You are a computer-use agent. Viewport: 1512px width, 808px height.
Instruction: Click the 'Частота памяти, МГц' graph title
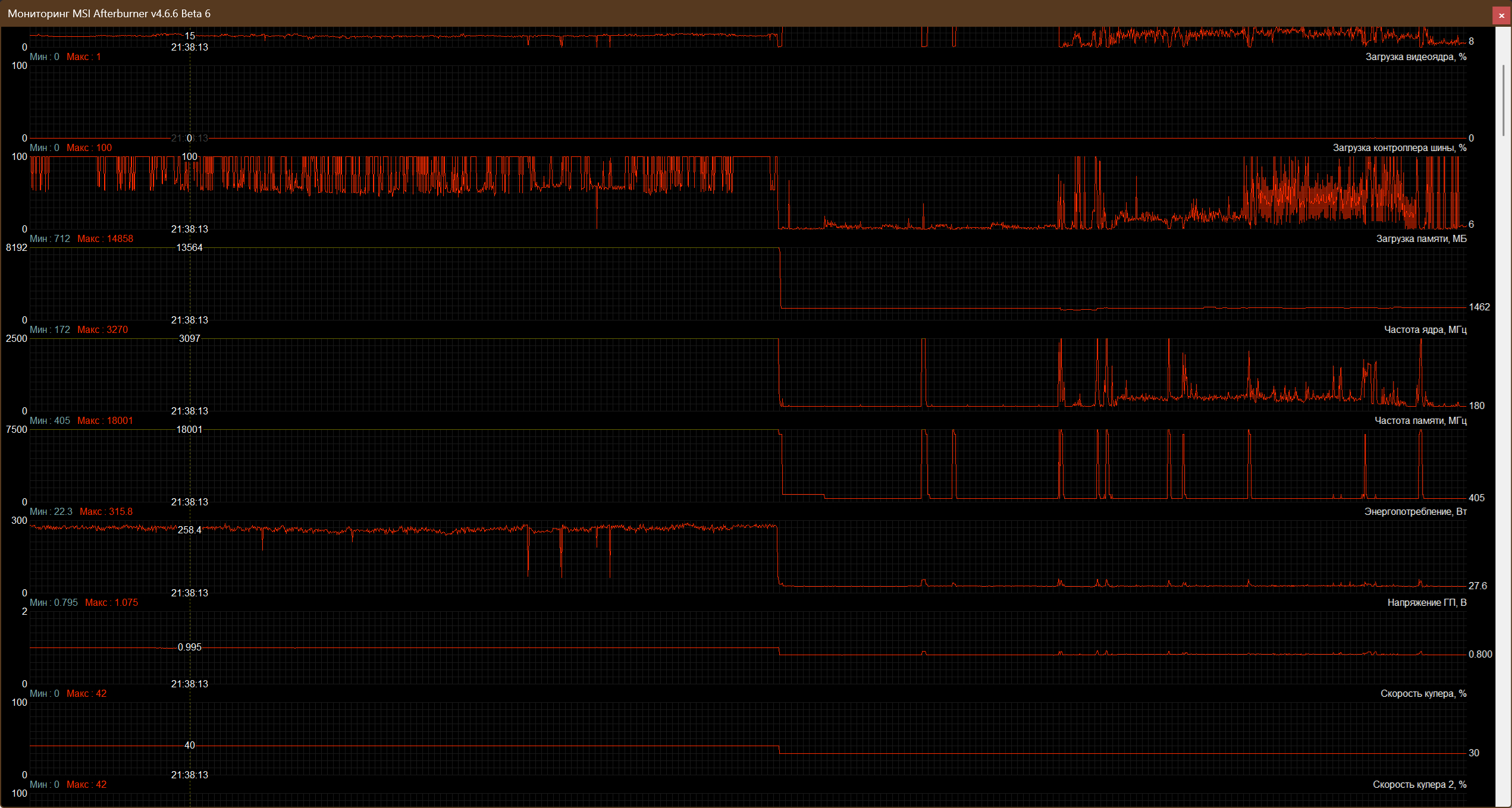[x=1420, y=421]
